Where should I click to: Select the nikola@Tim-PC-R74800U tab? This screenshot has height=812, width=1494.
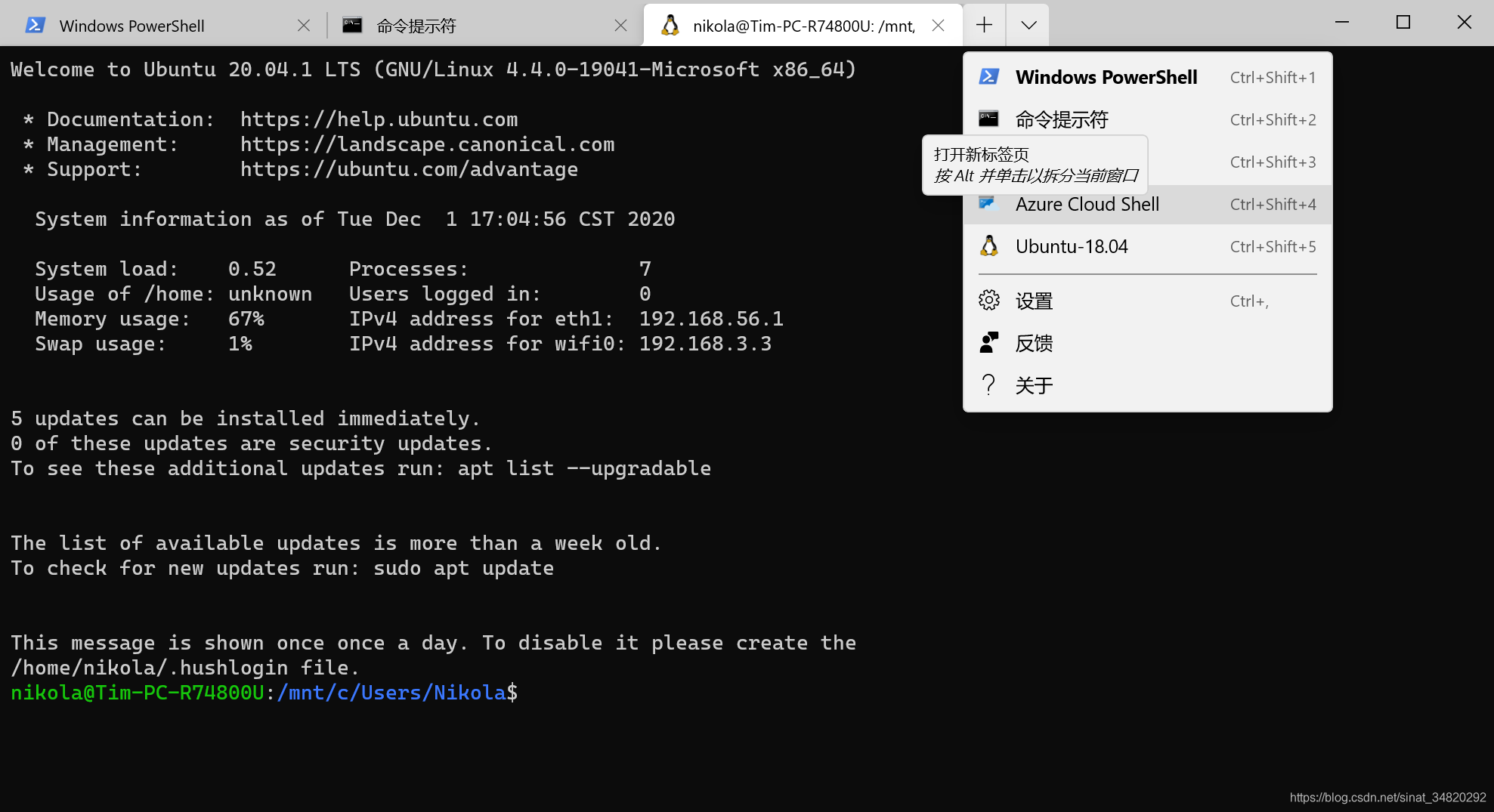tap(803, 25)
